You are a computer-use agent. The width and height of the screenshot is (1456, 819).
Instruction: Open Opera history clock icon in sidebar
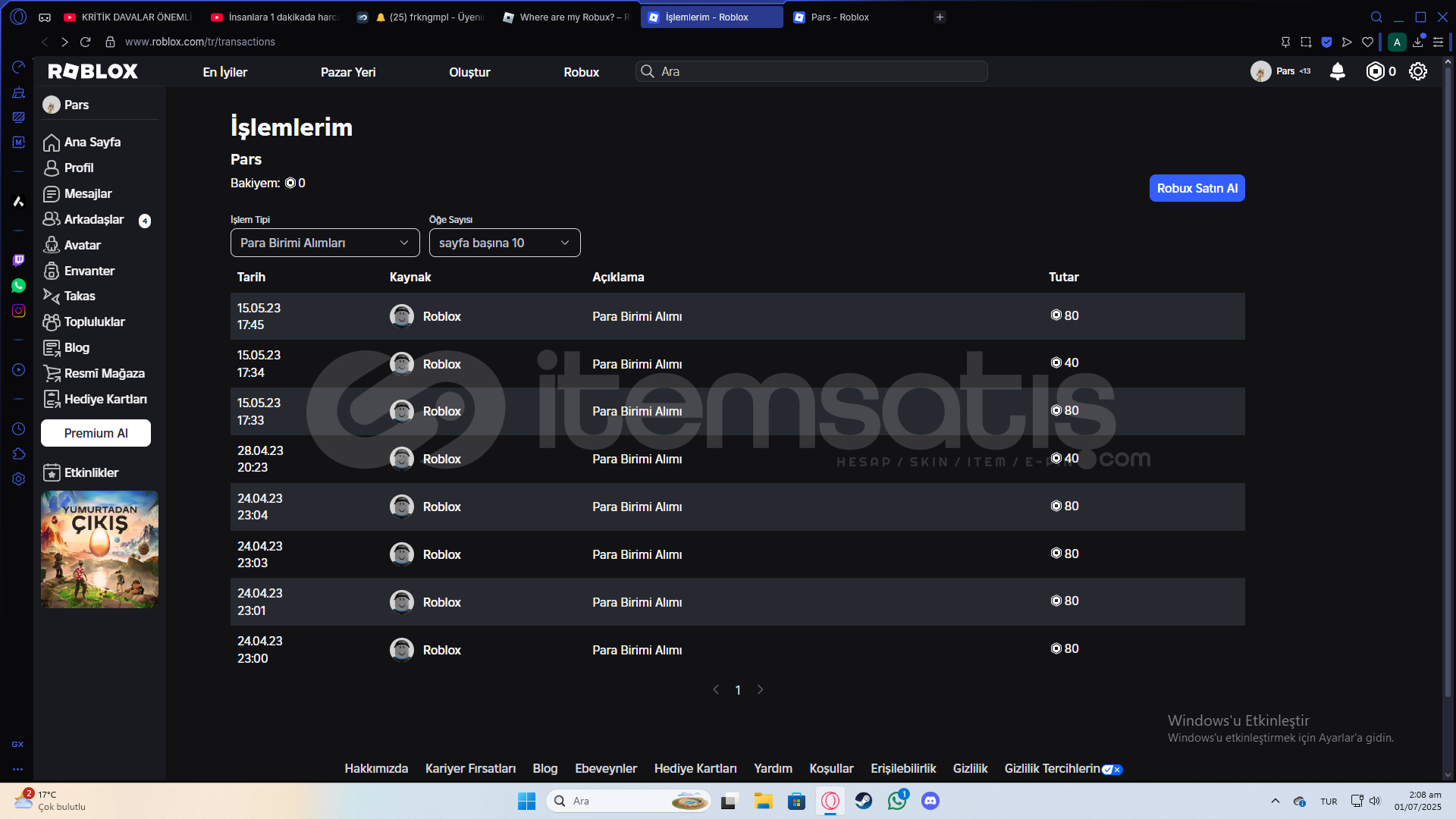pos(18,428)
